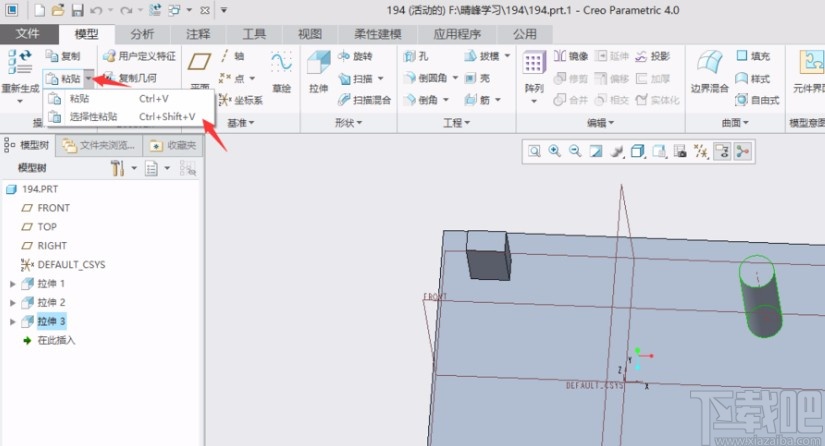The image size is (825, 446).
Task: Click Swept Blend (扫描混合) tool
Action: 364,100
